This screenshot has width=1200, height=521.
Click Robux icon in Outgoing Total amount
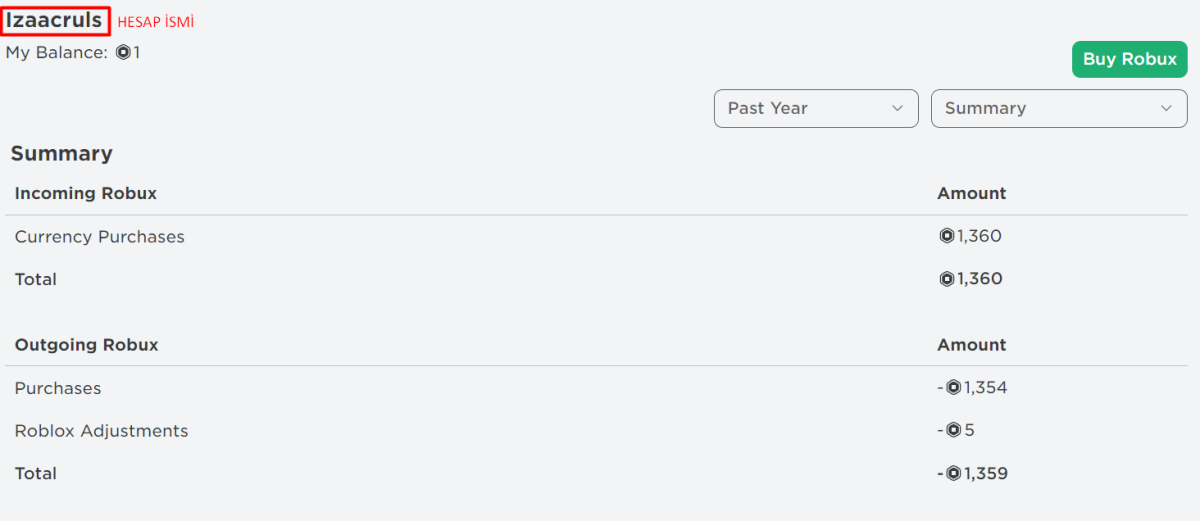tap(953, 473)
